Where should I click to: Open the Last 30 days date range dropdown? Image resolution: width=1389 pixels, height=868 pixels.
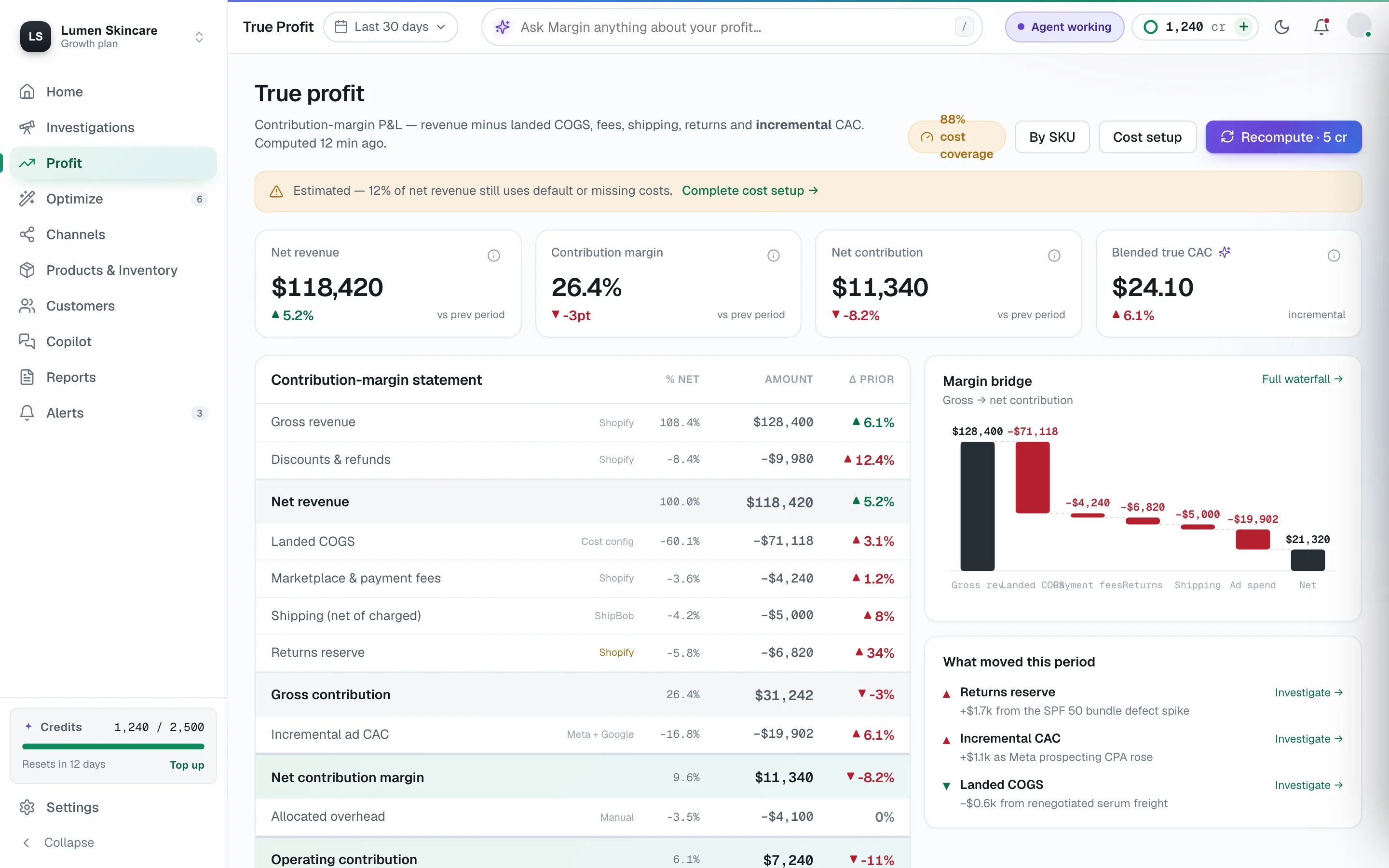(390, 27)
